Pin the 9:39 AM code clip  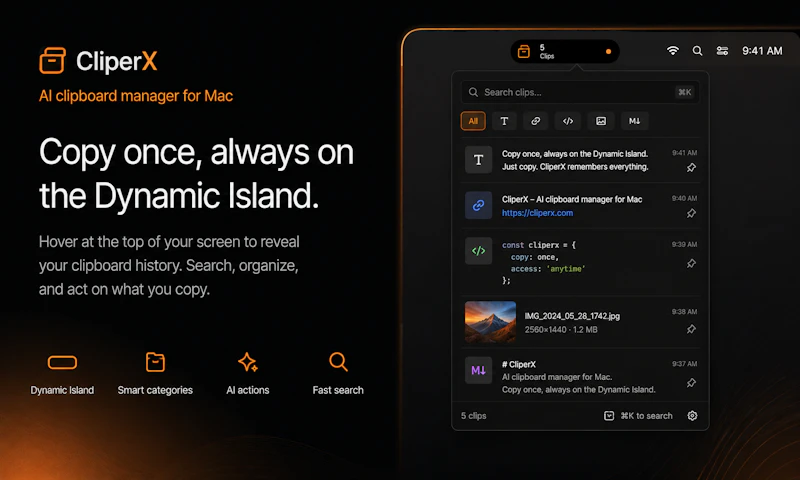[x=691, y=264]
